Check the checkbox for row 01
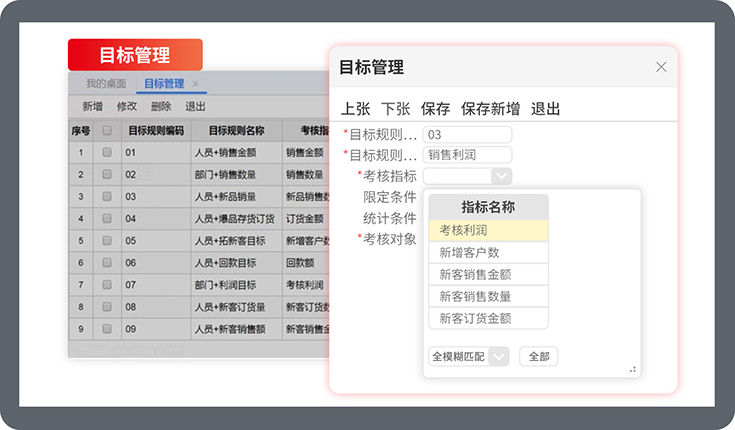 tap(107, 153)
